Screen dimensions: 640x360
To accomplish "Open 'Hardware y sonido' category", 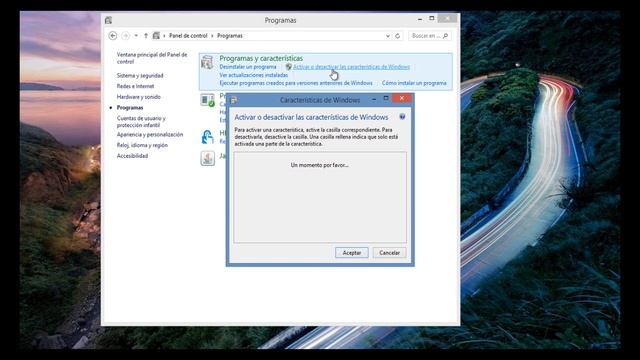I will pos(139,97).
